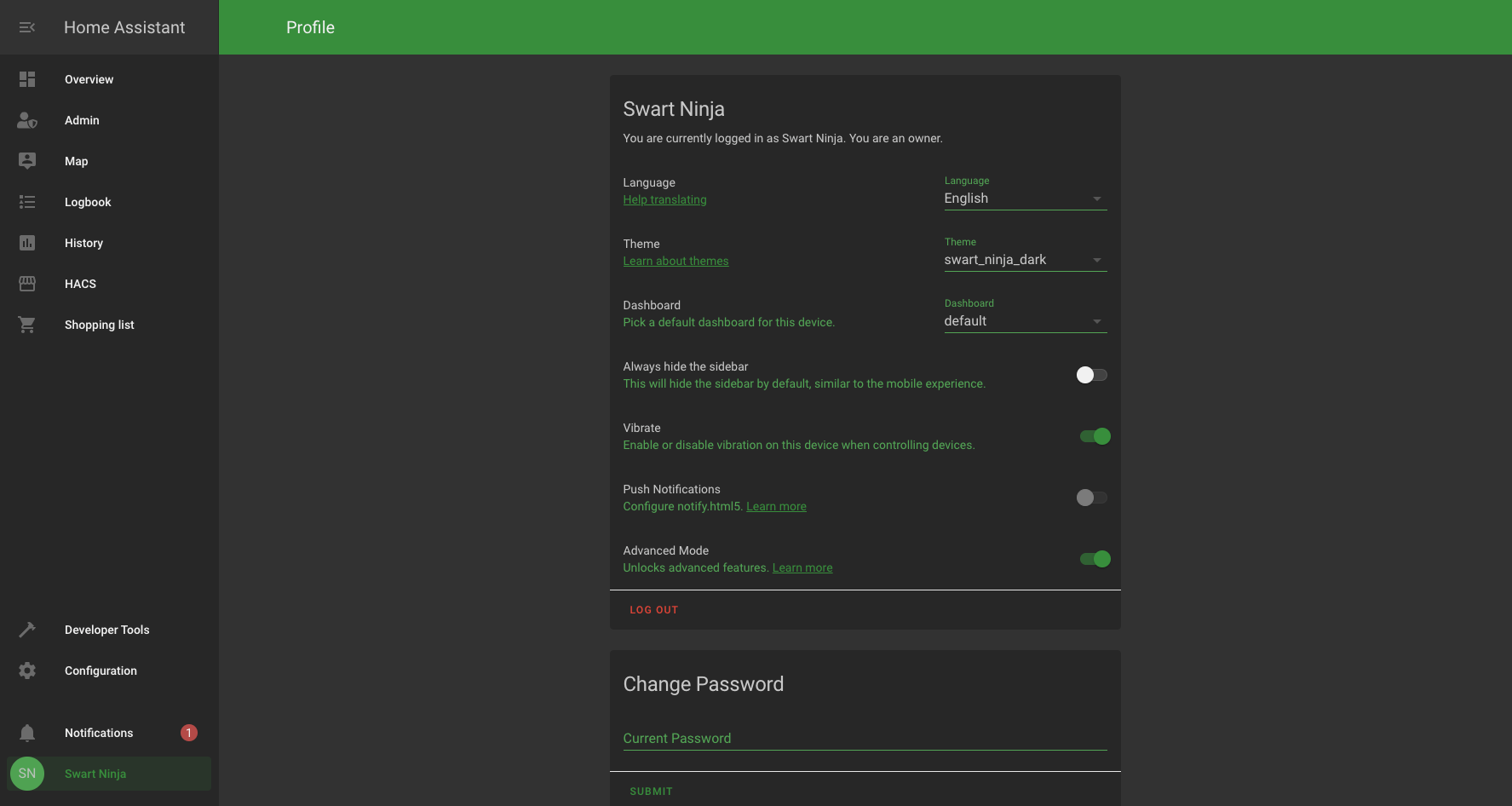Turn off Advanced Mode toggle
This screenshot has width=1512, height=806.
coord(1095,559)
